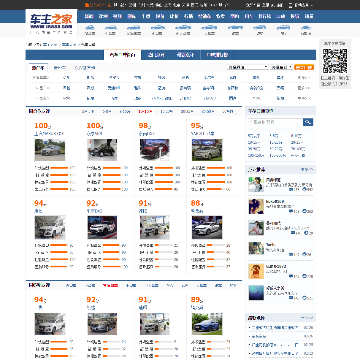Viewport: 360px width, 360px height.
Task: Select the red highlighted price range tab in the ranking header
Action: click(145, 112)
